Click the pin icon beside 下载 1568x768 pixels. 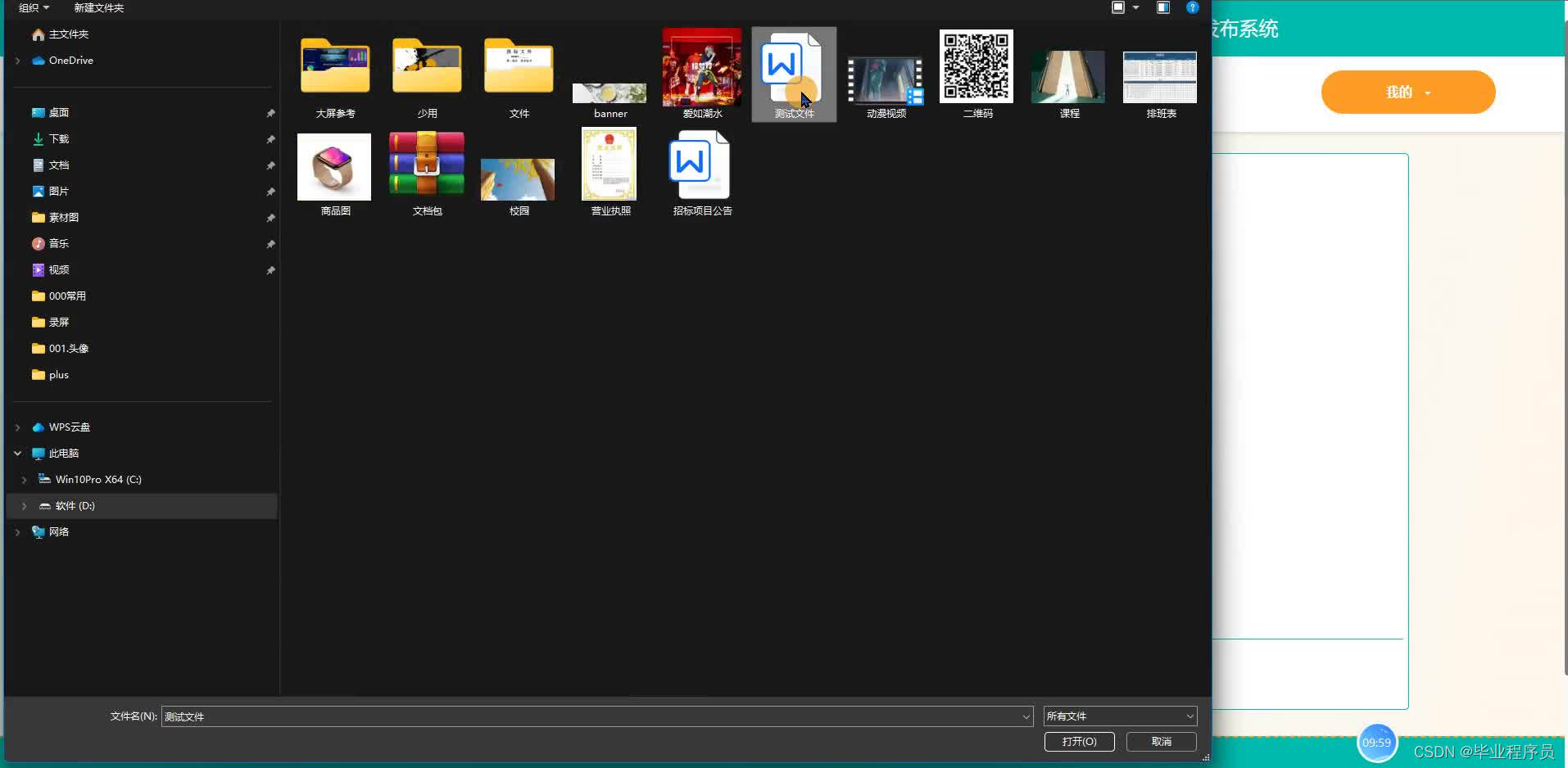tap(270, 139)
